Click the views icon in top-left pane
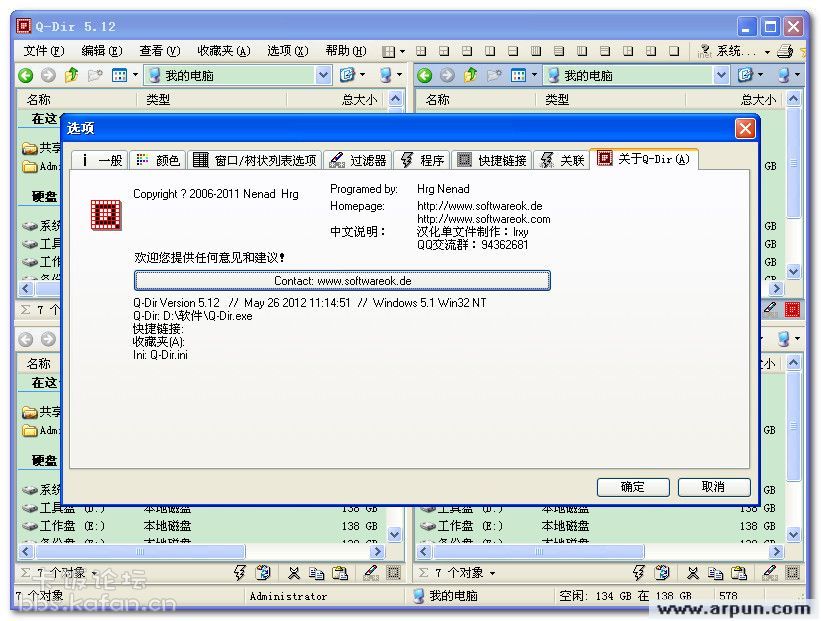Screen dimensions: 821x621 pos(119,75)
